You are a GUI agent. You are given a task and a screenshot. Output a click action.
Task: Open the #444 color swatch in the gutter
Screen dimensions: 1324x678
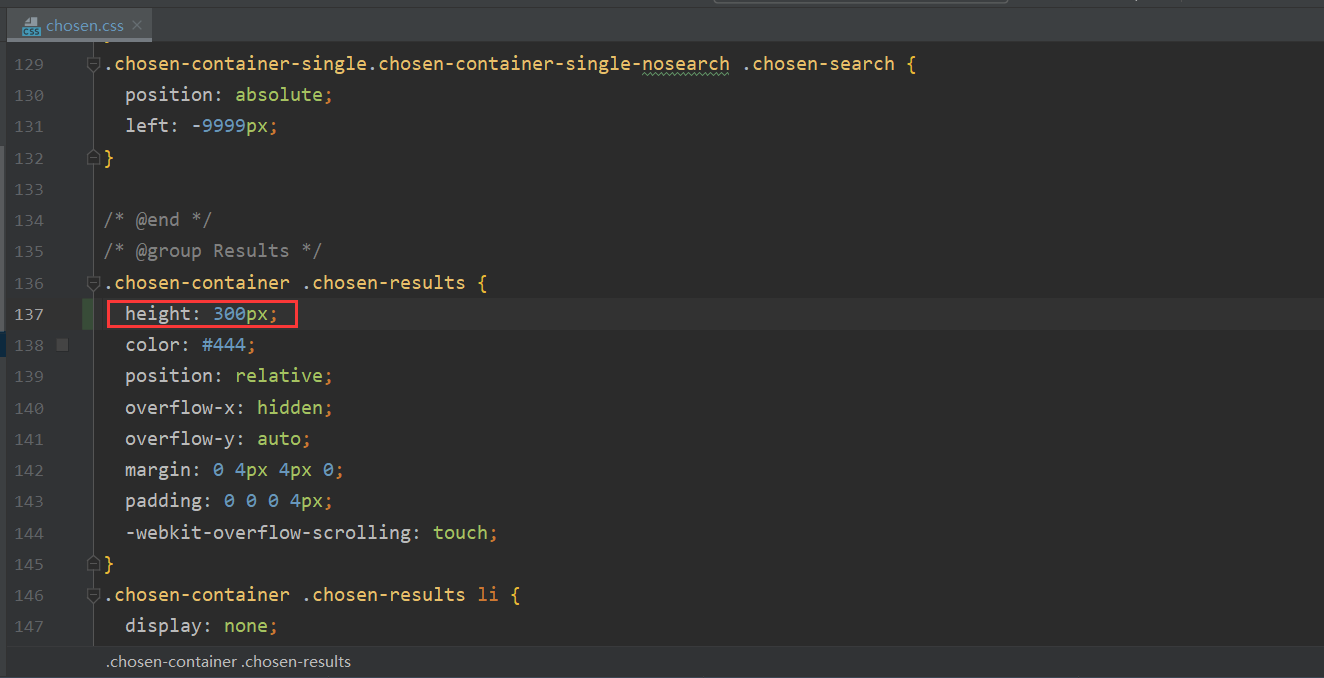(62, 345)
